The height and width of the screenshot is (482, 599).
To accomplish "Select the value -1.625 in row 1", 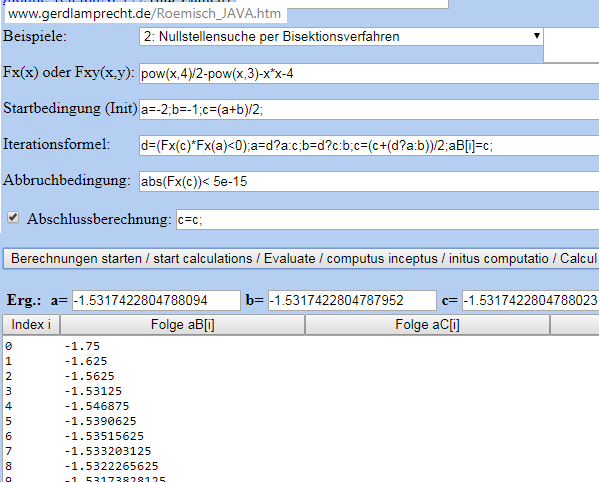I will click(x=86, y=361).
